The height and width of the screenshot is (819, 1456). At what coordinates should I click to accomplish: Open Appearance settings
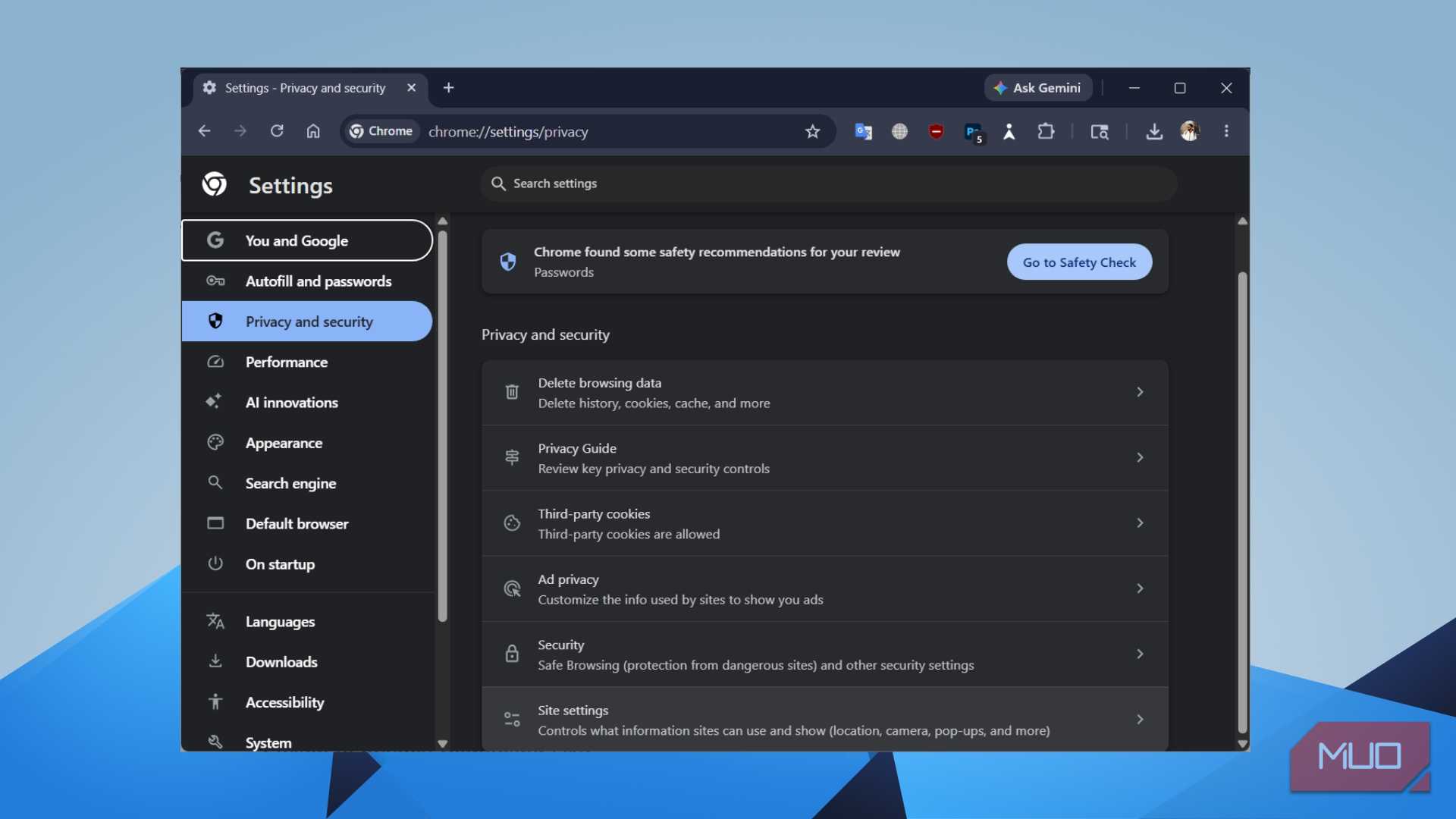[306, 443]
